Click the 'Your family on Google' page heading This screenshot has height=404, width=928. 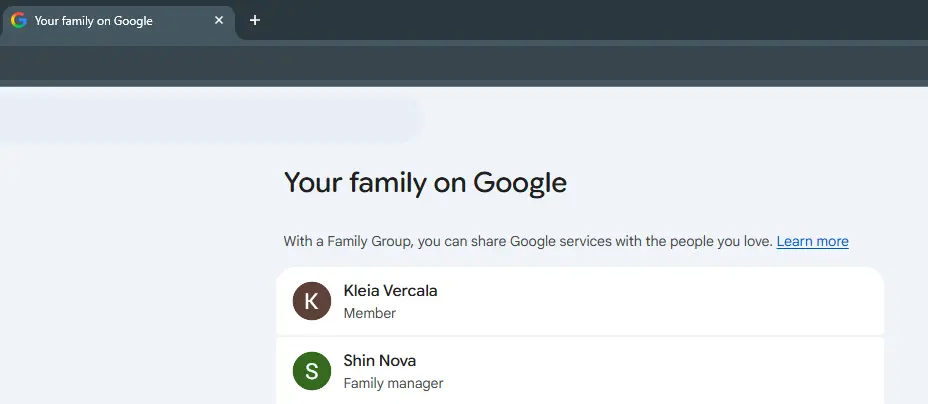point(426,183)
